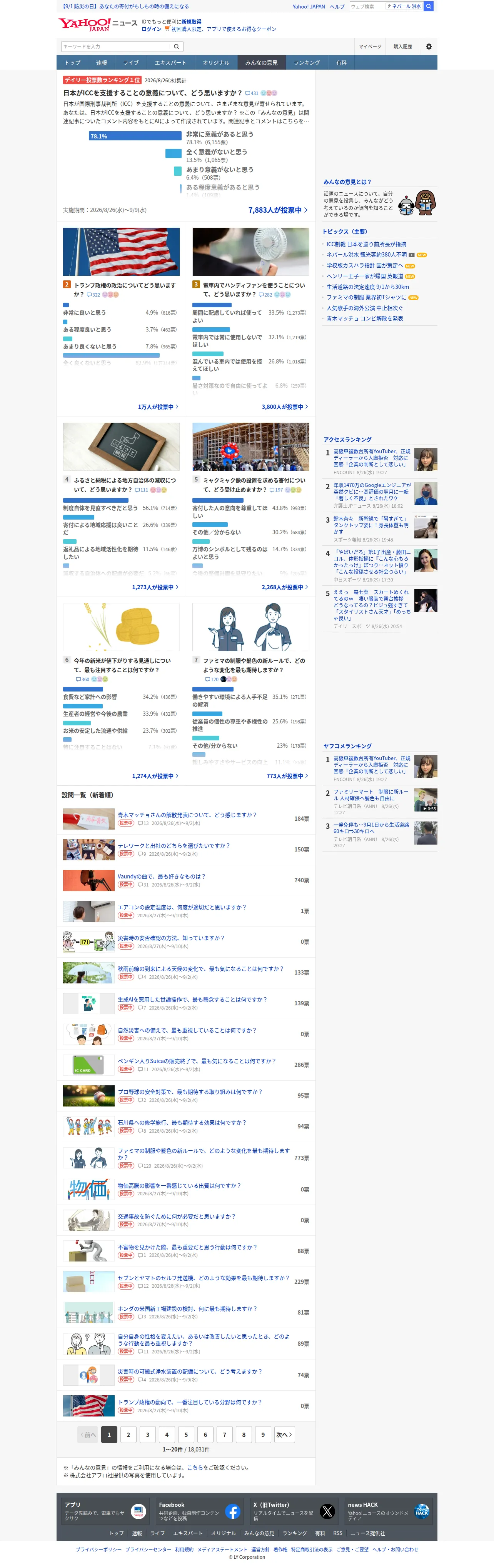Click the 購入履歴 button

click(402, 46)
